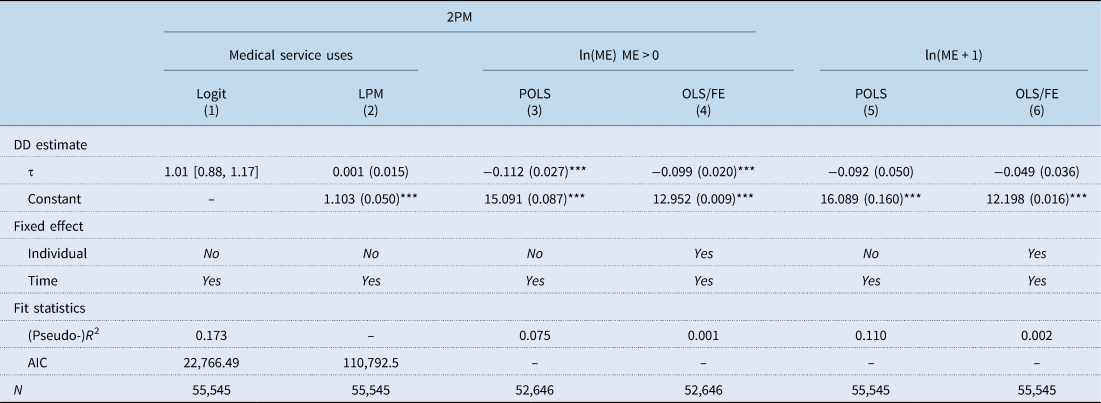Click the Logit (1) column header
This screenshot has height=403, width=1101.
[211, 103]
